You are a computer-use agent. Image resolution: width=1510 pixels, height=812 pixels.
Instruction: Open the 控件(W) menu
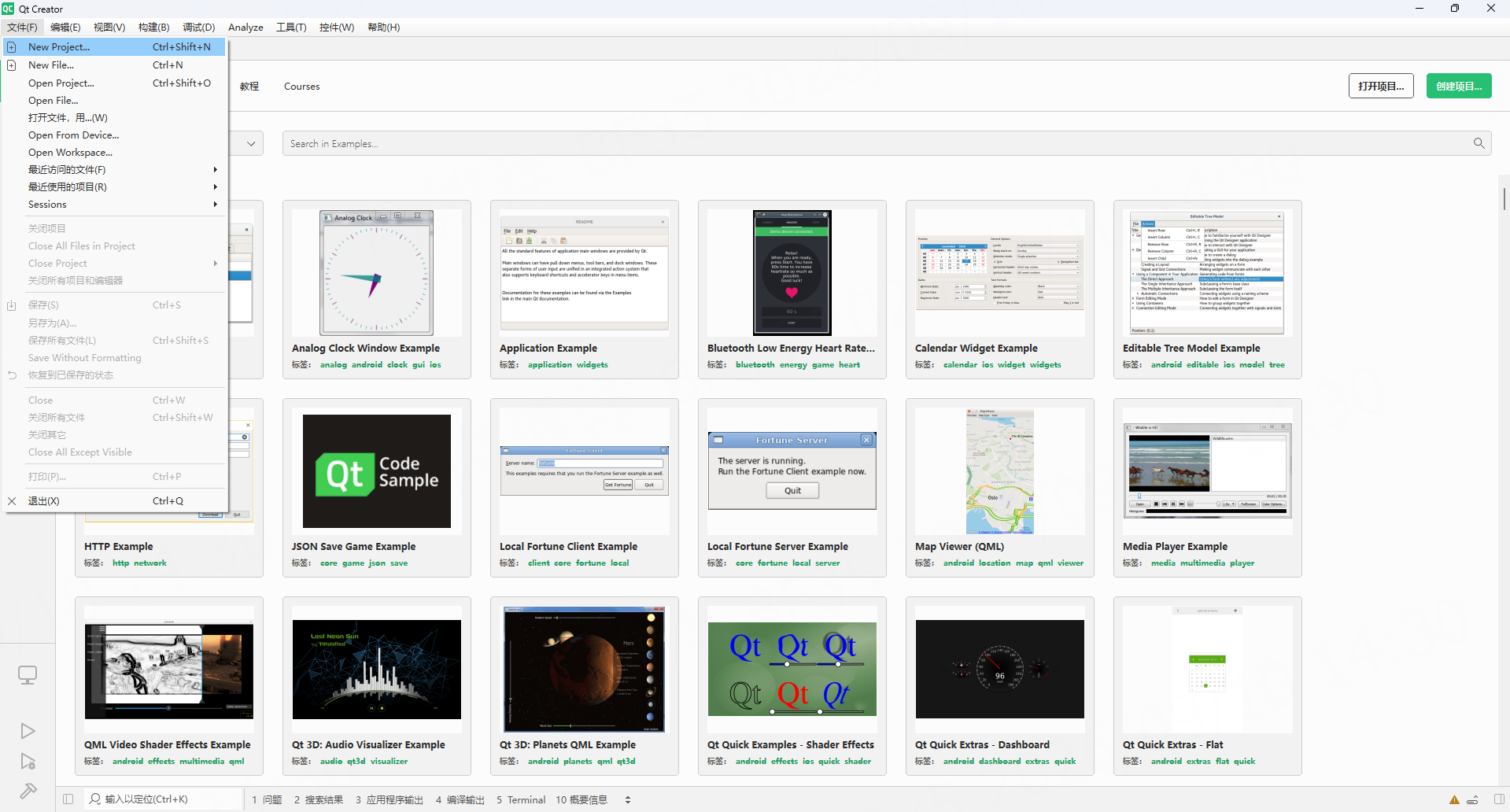point(337,28)
